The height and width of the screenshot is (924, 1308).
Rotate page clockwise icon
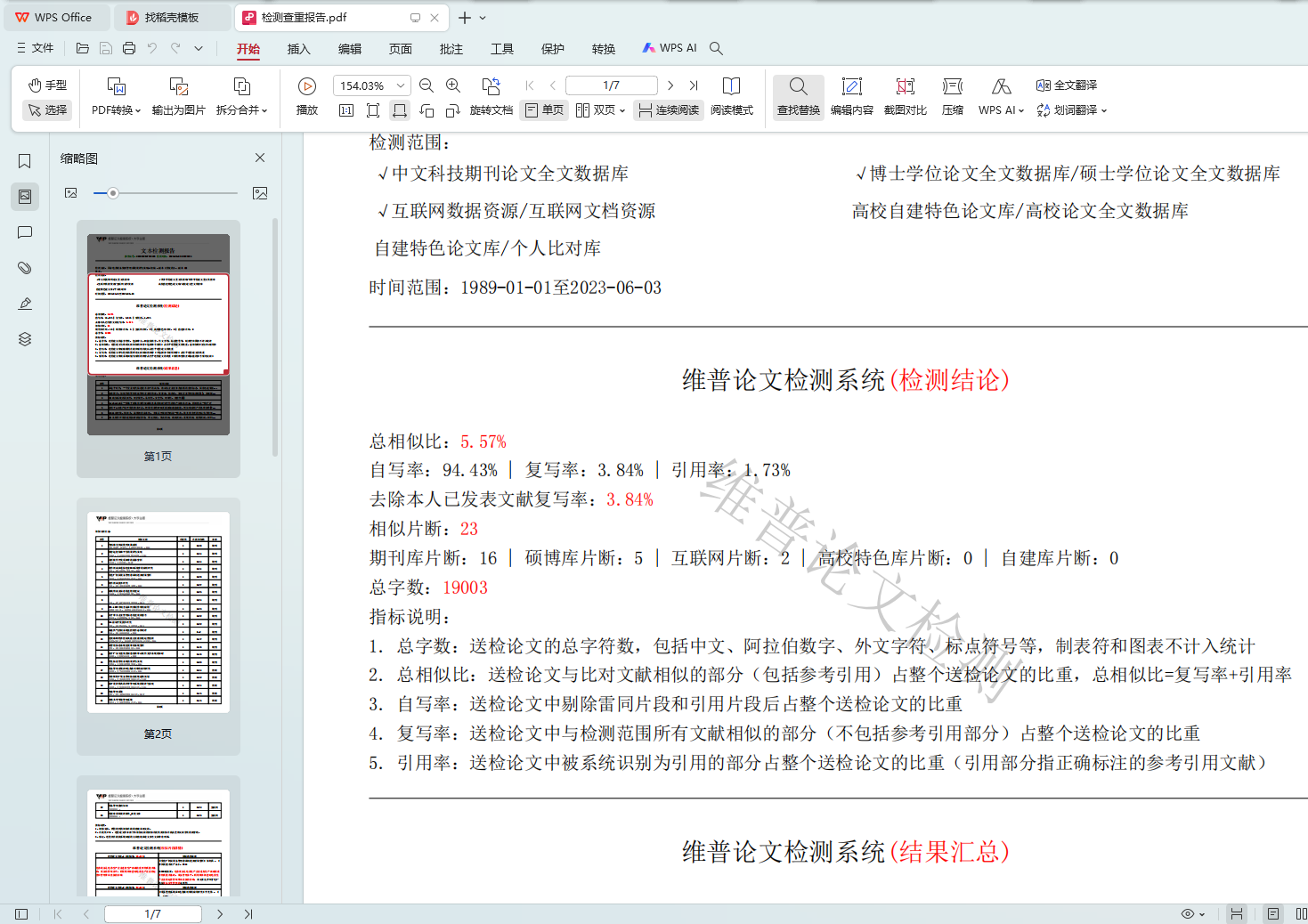(x=453, y=110)
